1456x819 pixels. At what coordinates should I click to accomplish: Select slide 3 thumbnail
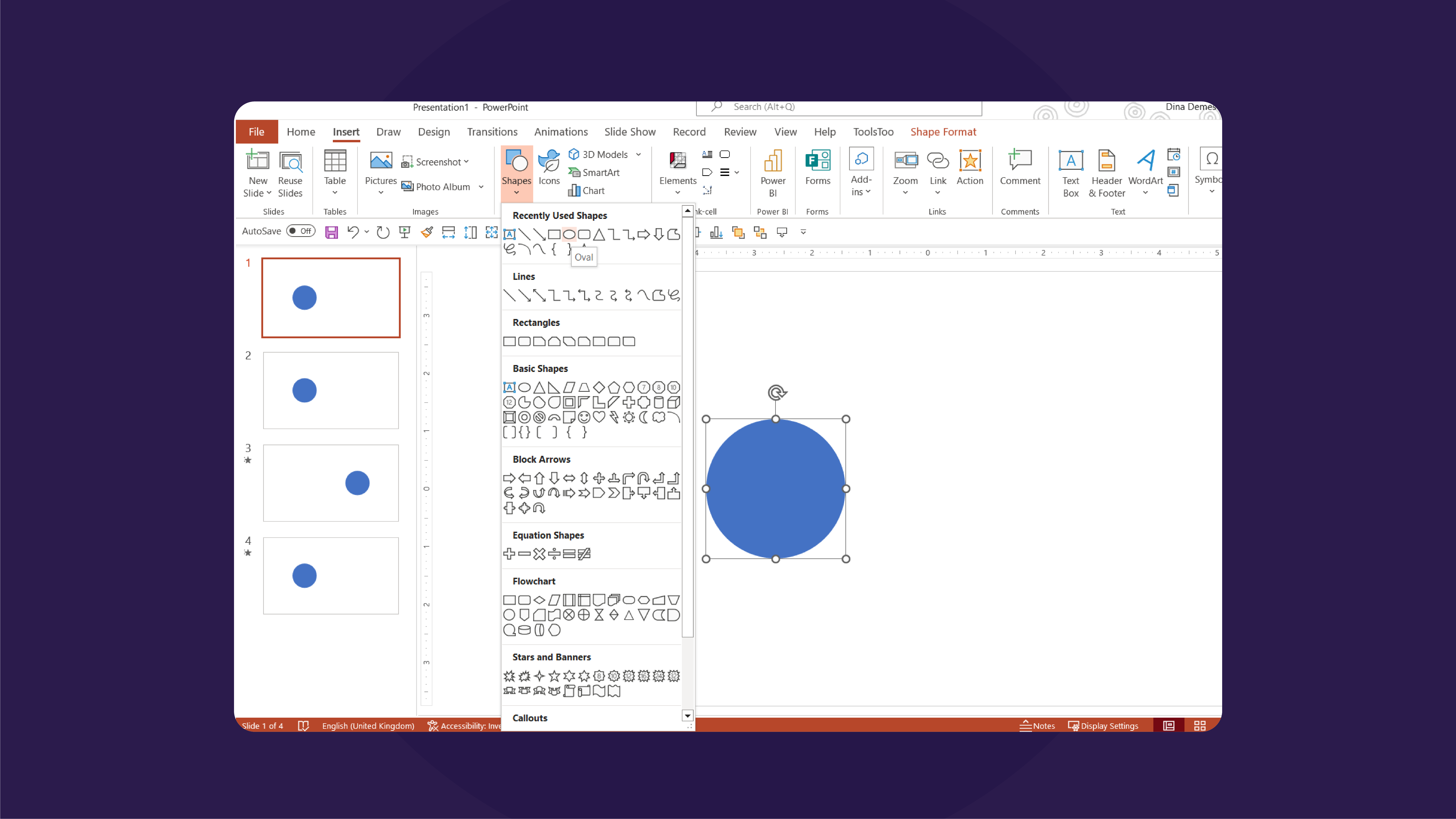tap(330, 483)
